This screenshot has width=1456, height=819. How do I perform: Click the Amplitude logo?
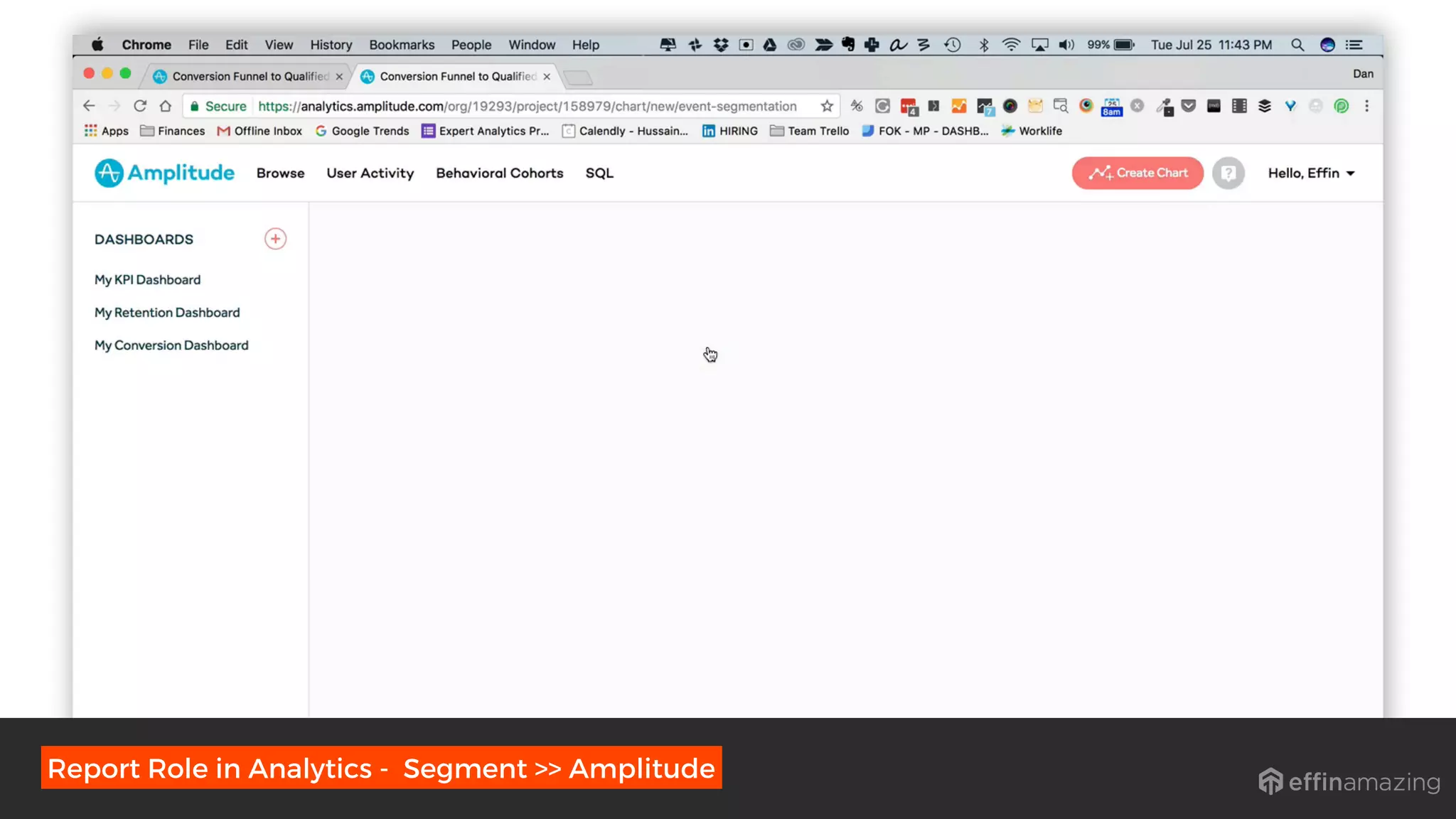[164, 173]
